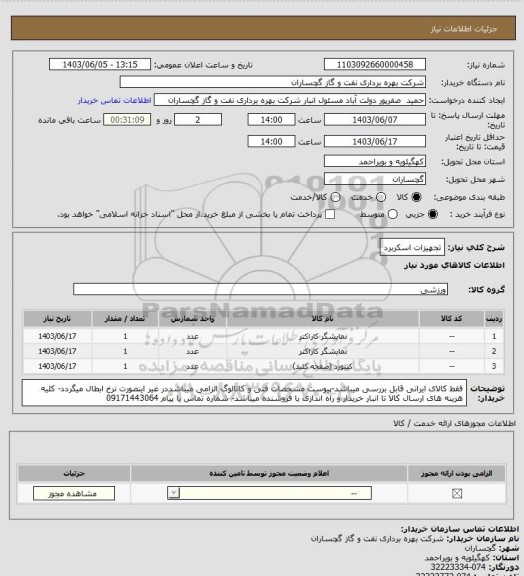The image size is (524, 576).
Task: Click the تاریخ نیاز column header
Action: 57,319
